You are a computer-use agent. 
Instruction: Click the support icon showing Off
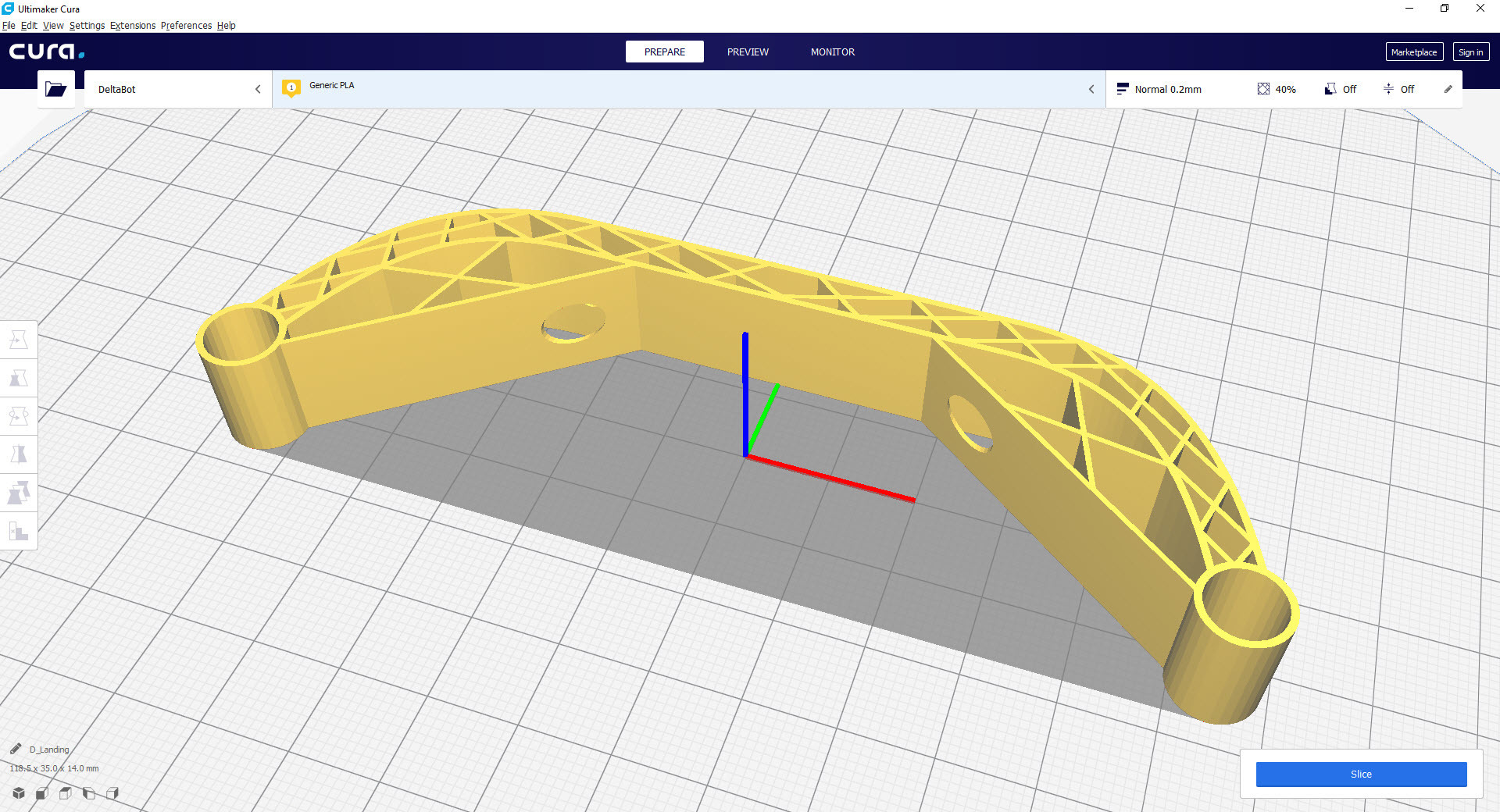[x=1330, y=89]
